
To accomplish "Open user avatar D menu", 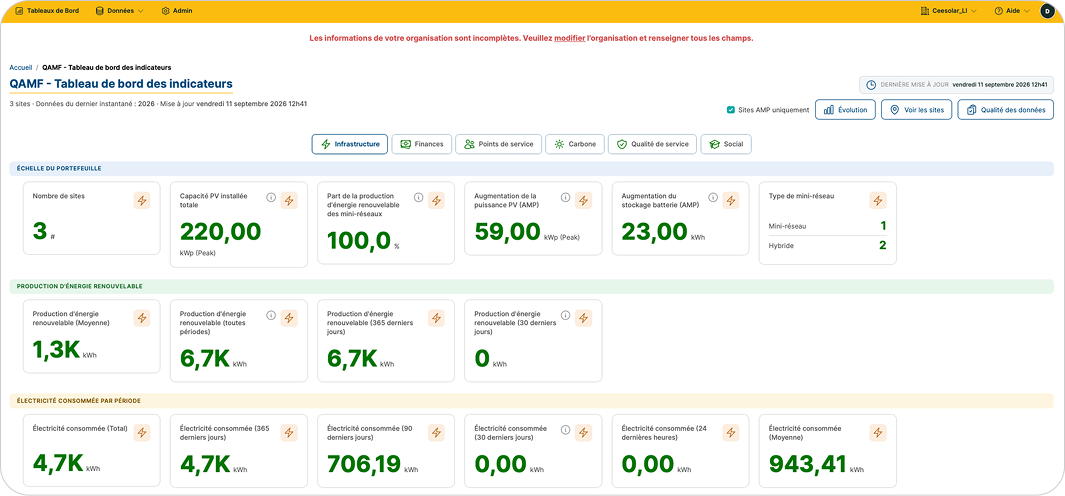I will click(1047, 11).
